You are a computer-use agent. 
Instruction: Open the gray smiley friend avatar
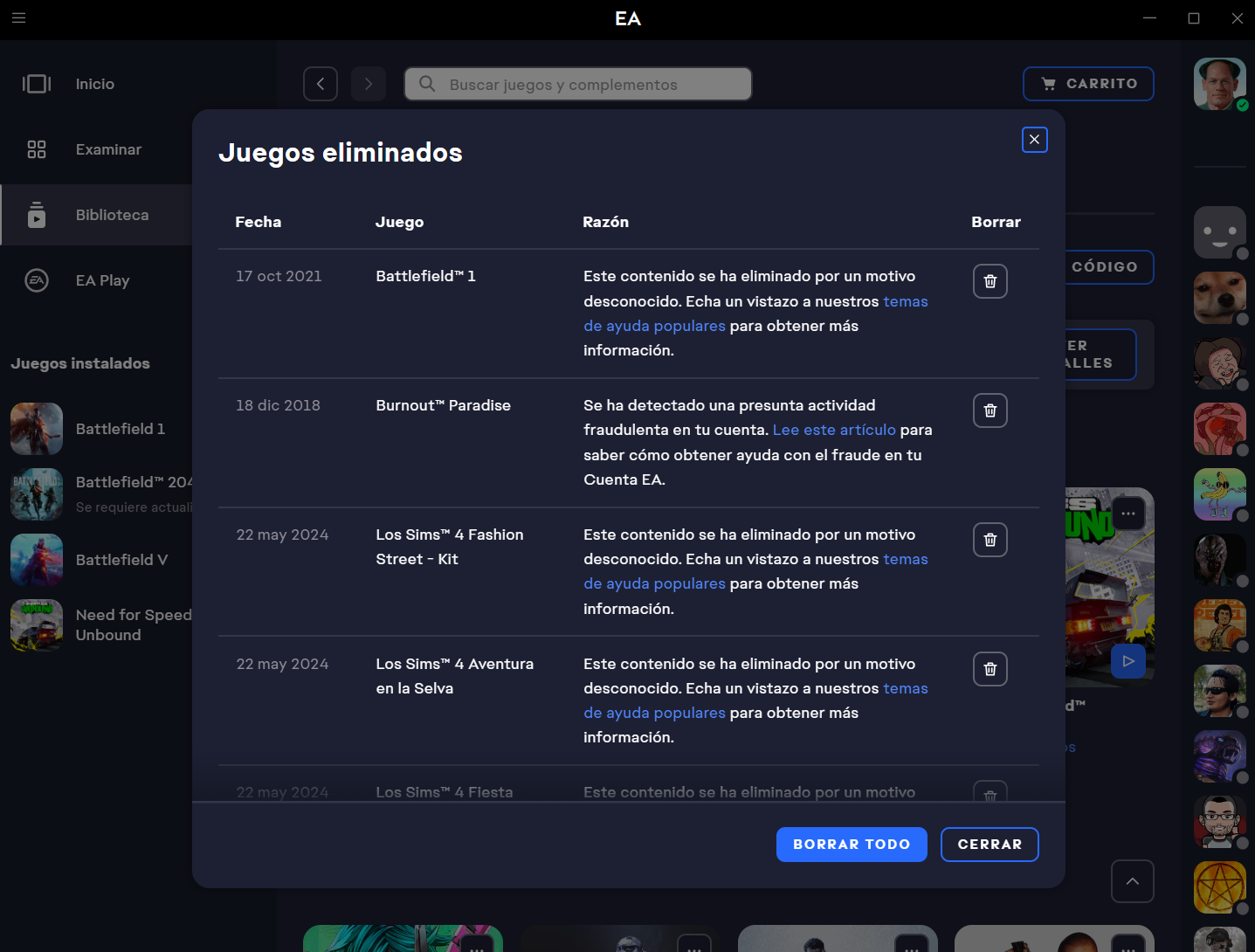coord(1220,232)
